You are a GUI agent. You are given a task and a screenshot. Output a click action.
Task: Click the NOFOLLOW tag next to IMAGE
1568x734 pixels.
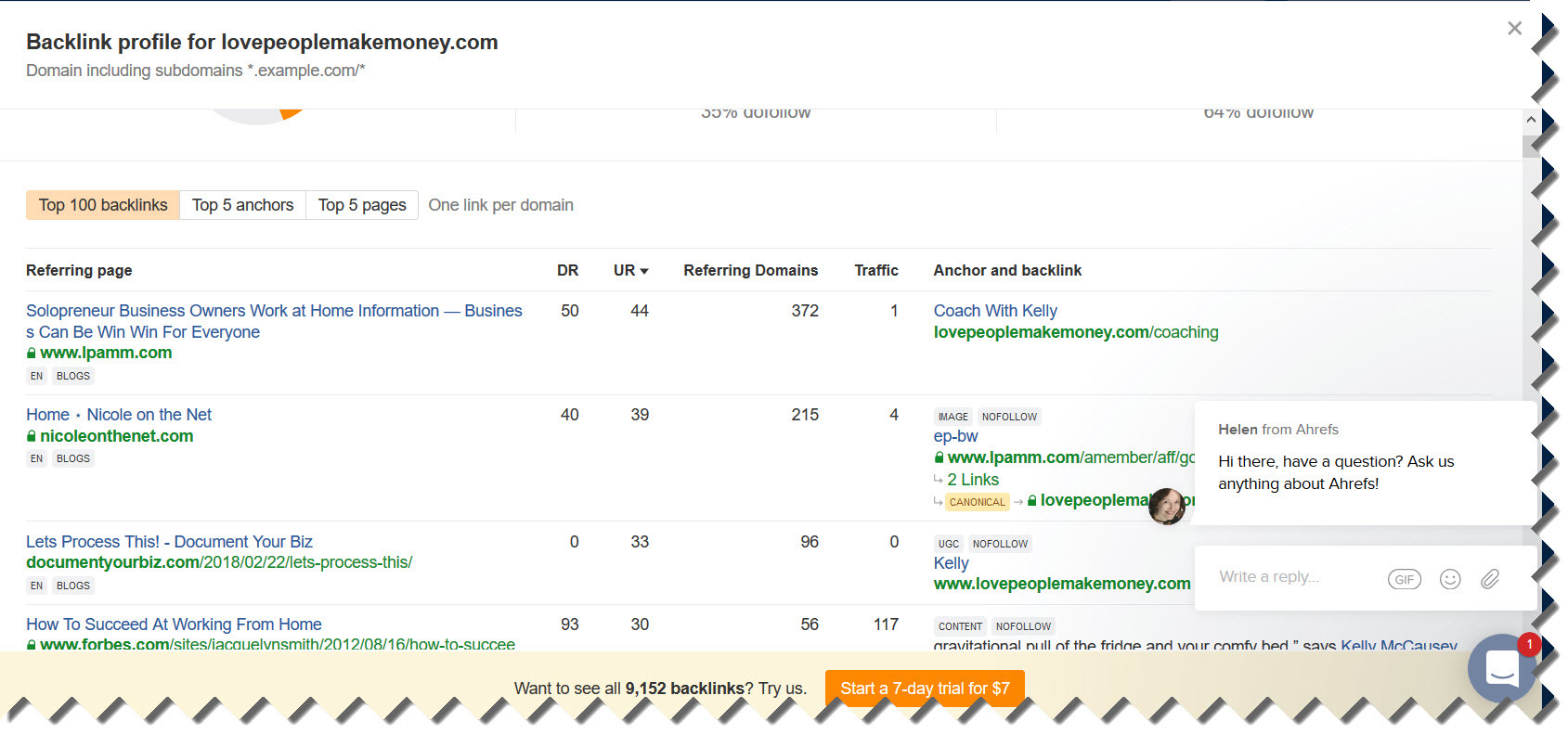pos(1009,417)
